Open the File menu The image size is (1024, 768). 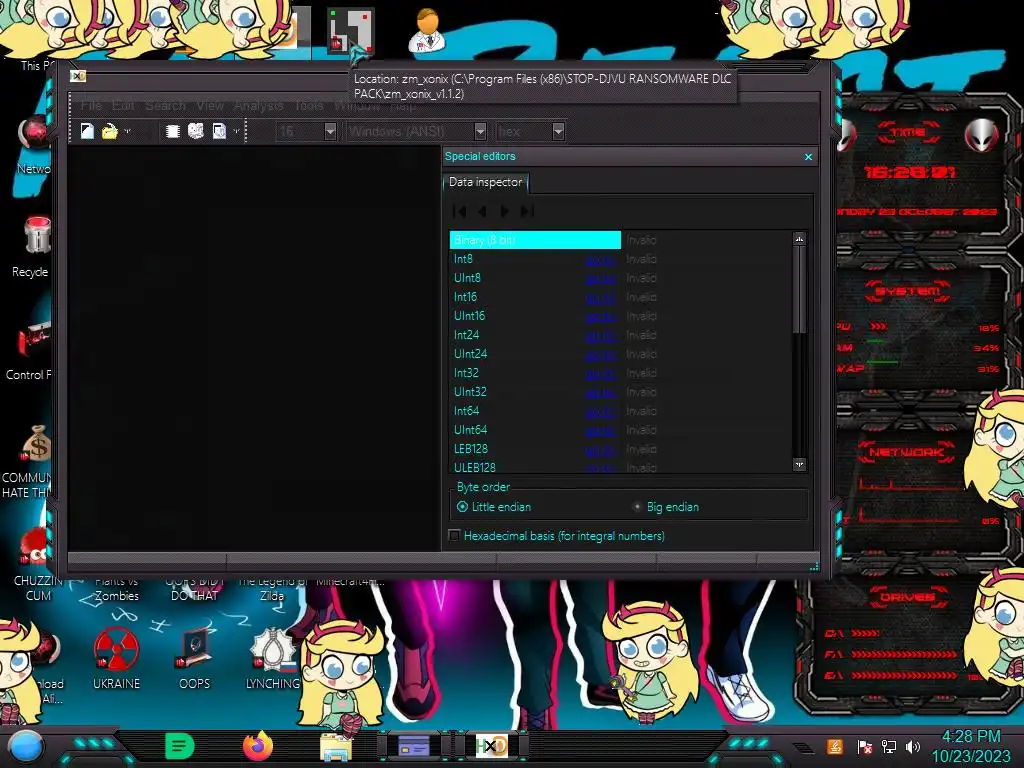coord(91,105)
